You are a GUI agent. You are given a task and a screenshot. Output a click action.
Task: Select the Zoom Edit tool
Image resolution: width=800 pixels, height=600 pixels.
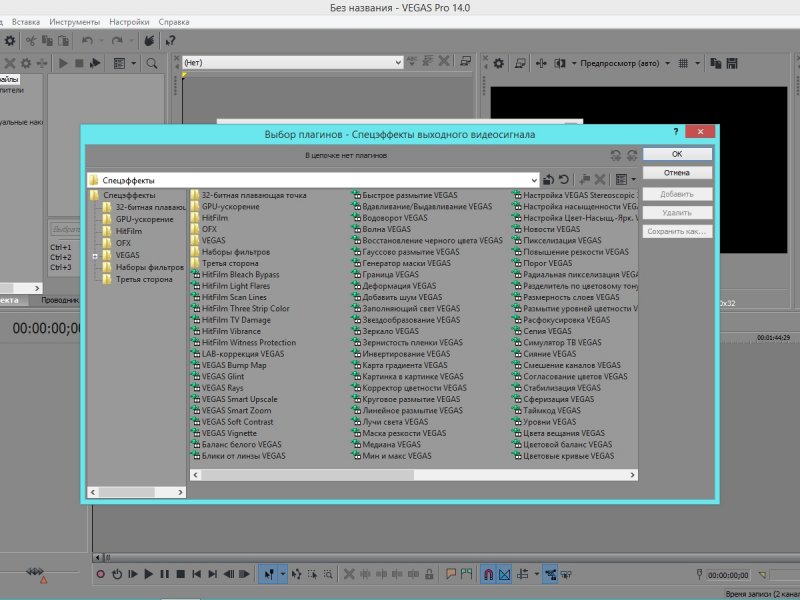[x=328, y=574]
